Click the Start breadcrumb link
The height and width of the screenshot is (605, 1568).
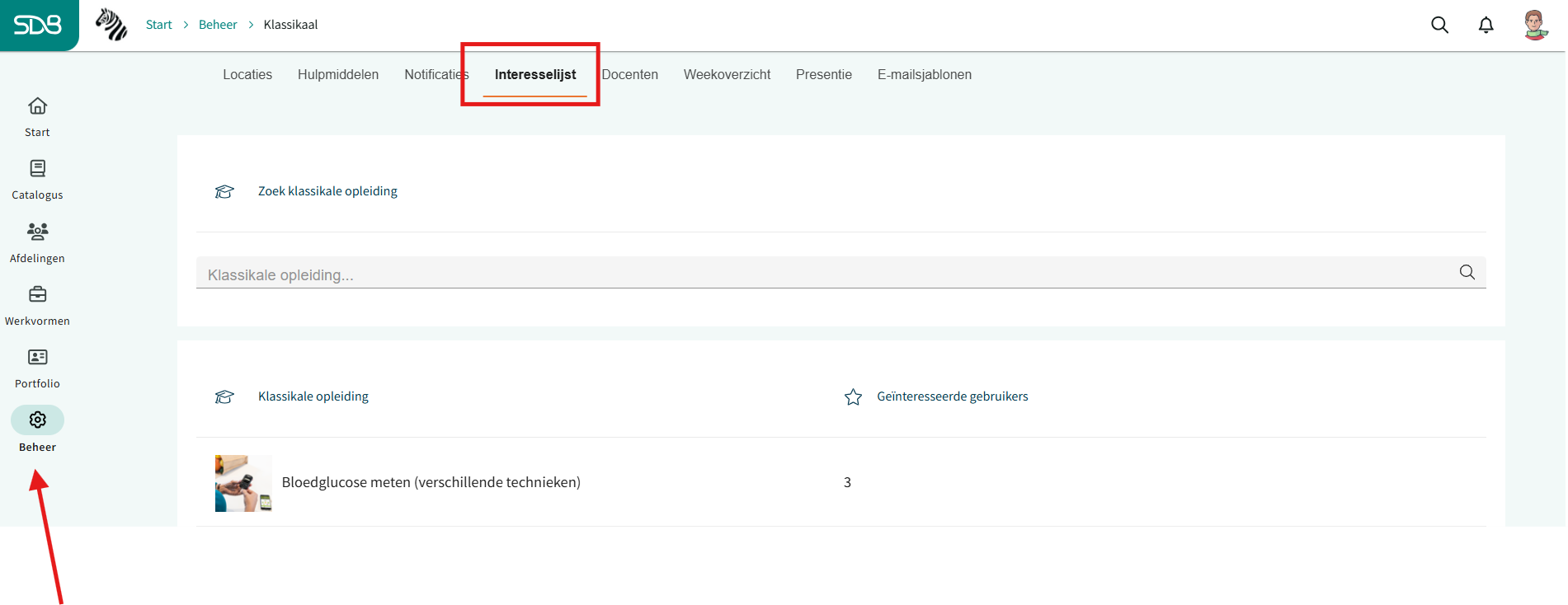pos(158,25)
